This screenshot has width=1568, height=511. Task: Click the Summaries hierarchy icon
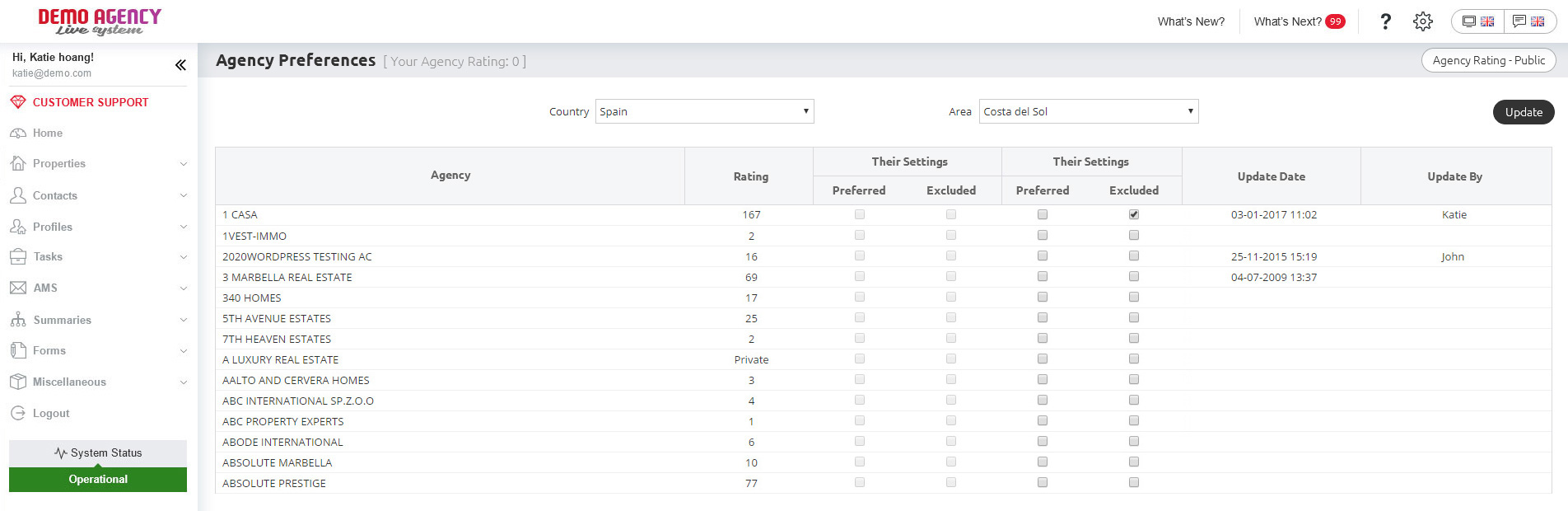click(x=18, y=320)
